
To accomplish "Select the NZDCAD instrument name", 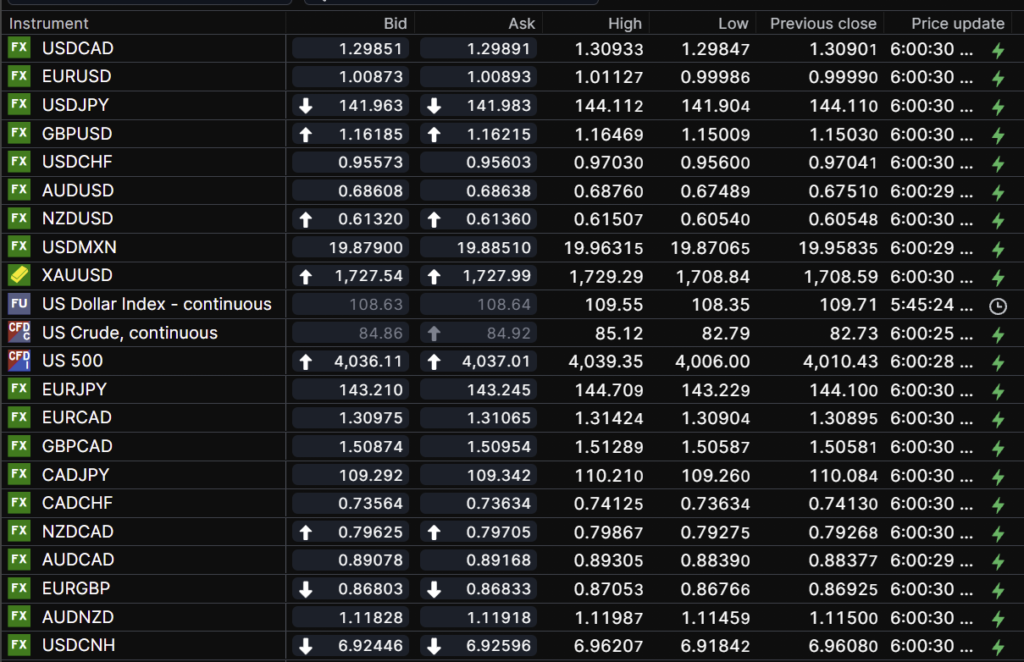I will click(x=78, y=531).
